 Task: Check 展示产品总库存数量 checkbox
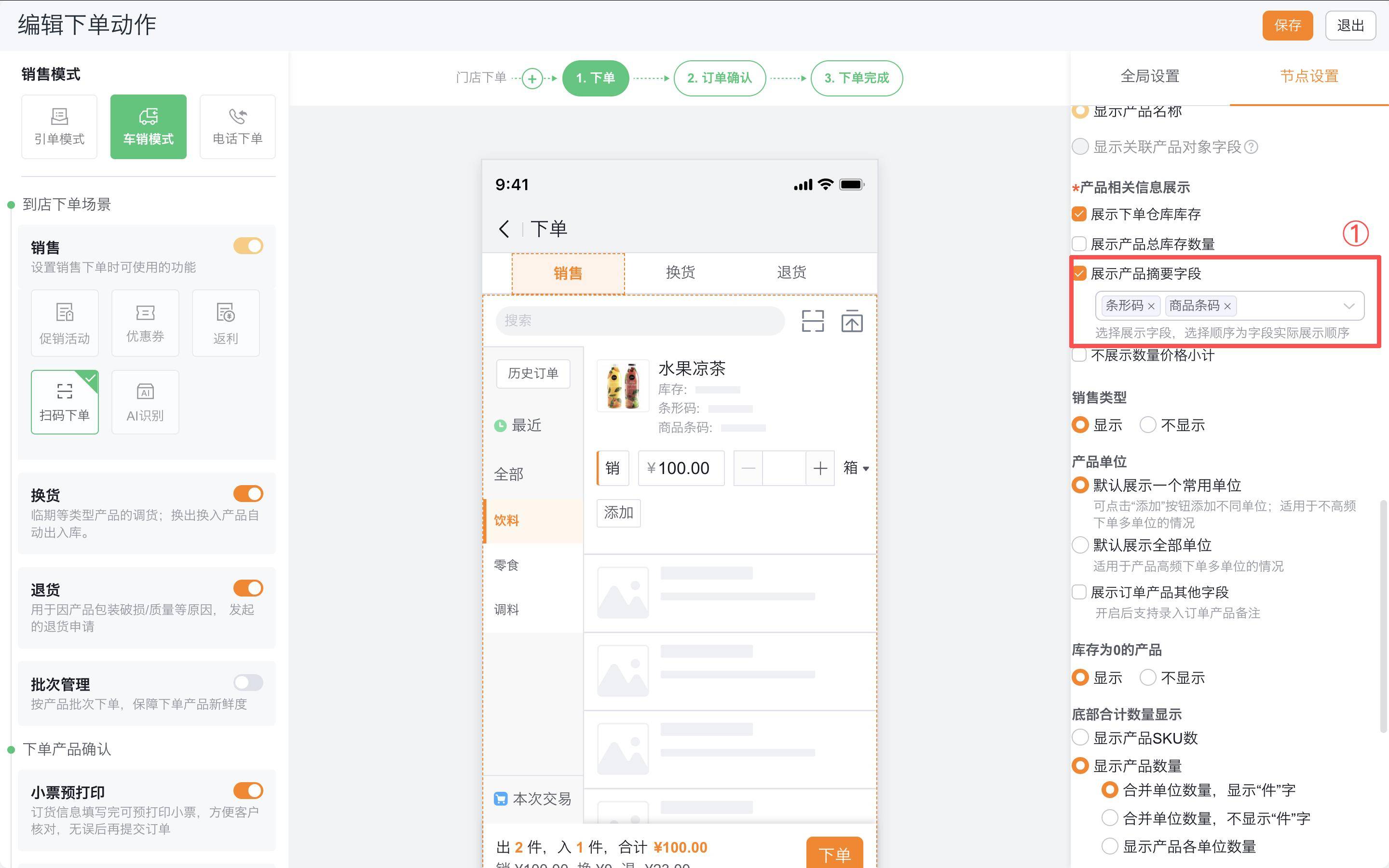[x=1080, y=244]
